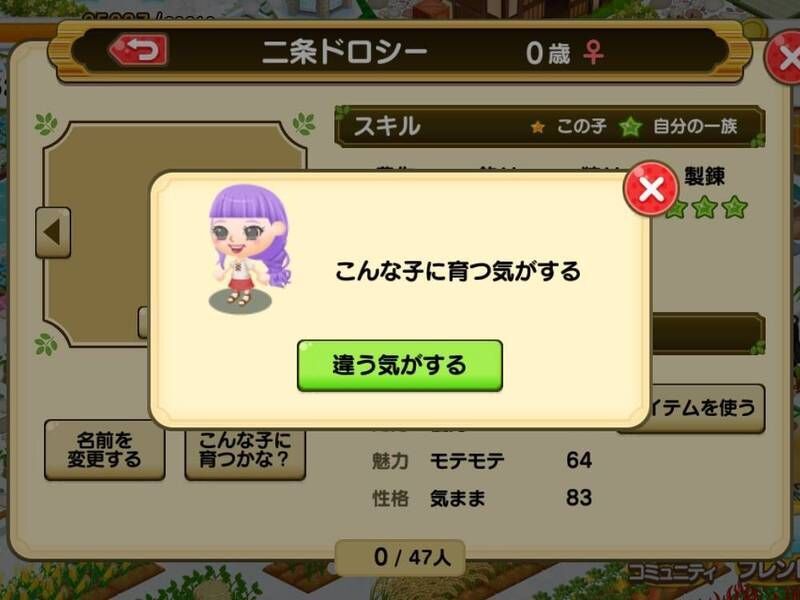
Task: Click the green 違う気がする button
Action: coord(399,365)
